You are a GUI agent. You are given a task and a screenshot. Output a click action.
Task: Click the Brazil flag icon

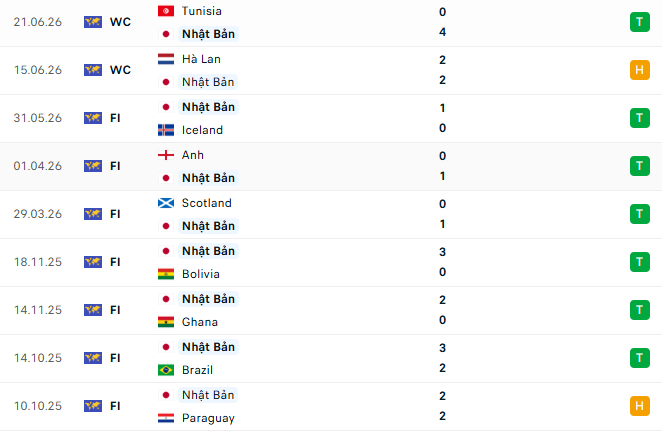[166, 370]
